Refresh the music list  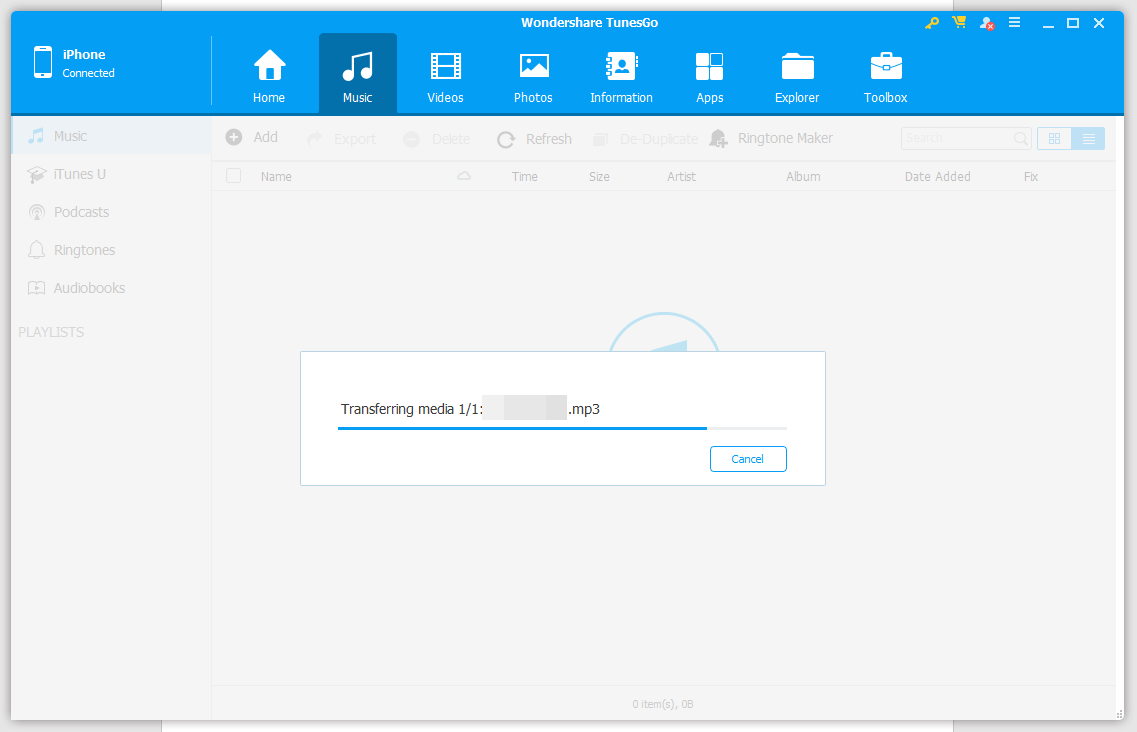pyautogui.click(x=534, y=139)
